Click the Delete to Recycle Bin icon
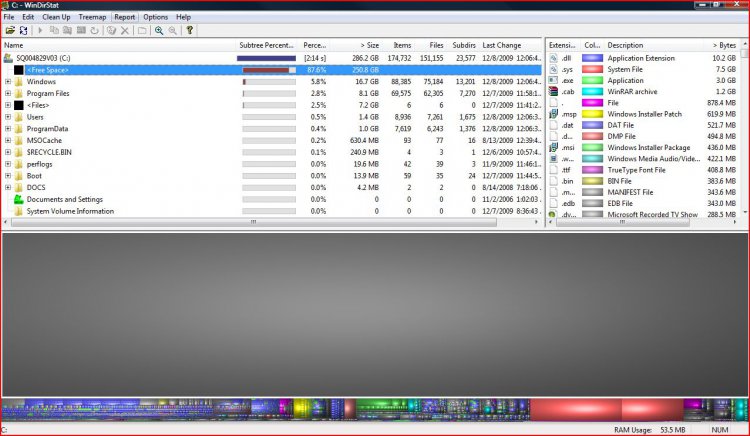This screenshot has height=436, width=750. click(111, 31)
